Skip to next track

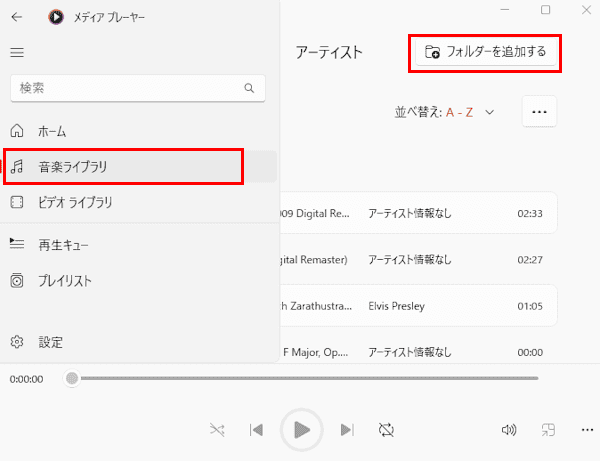point(347,430)
